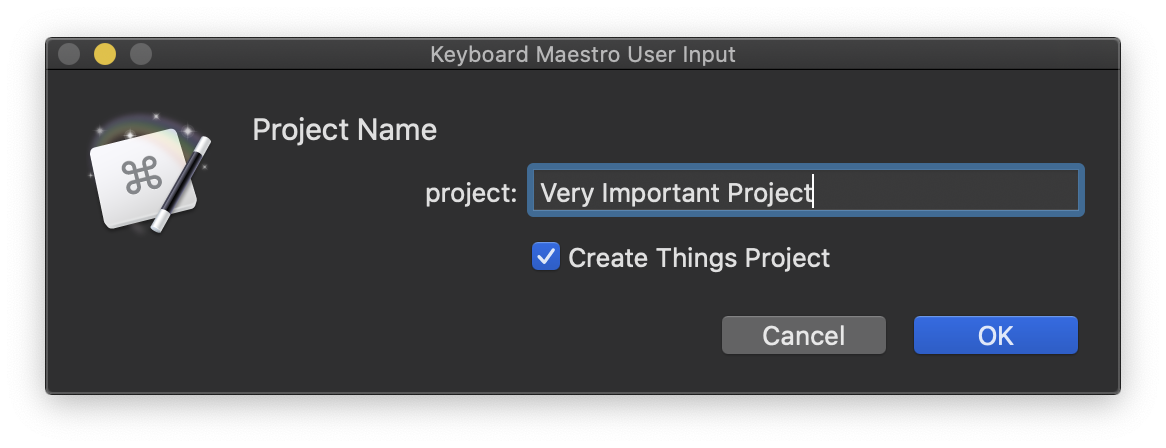Click the Keyboard Maestro User Input title
1166x448 pixels.
(583, 54)
